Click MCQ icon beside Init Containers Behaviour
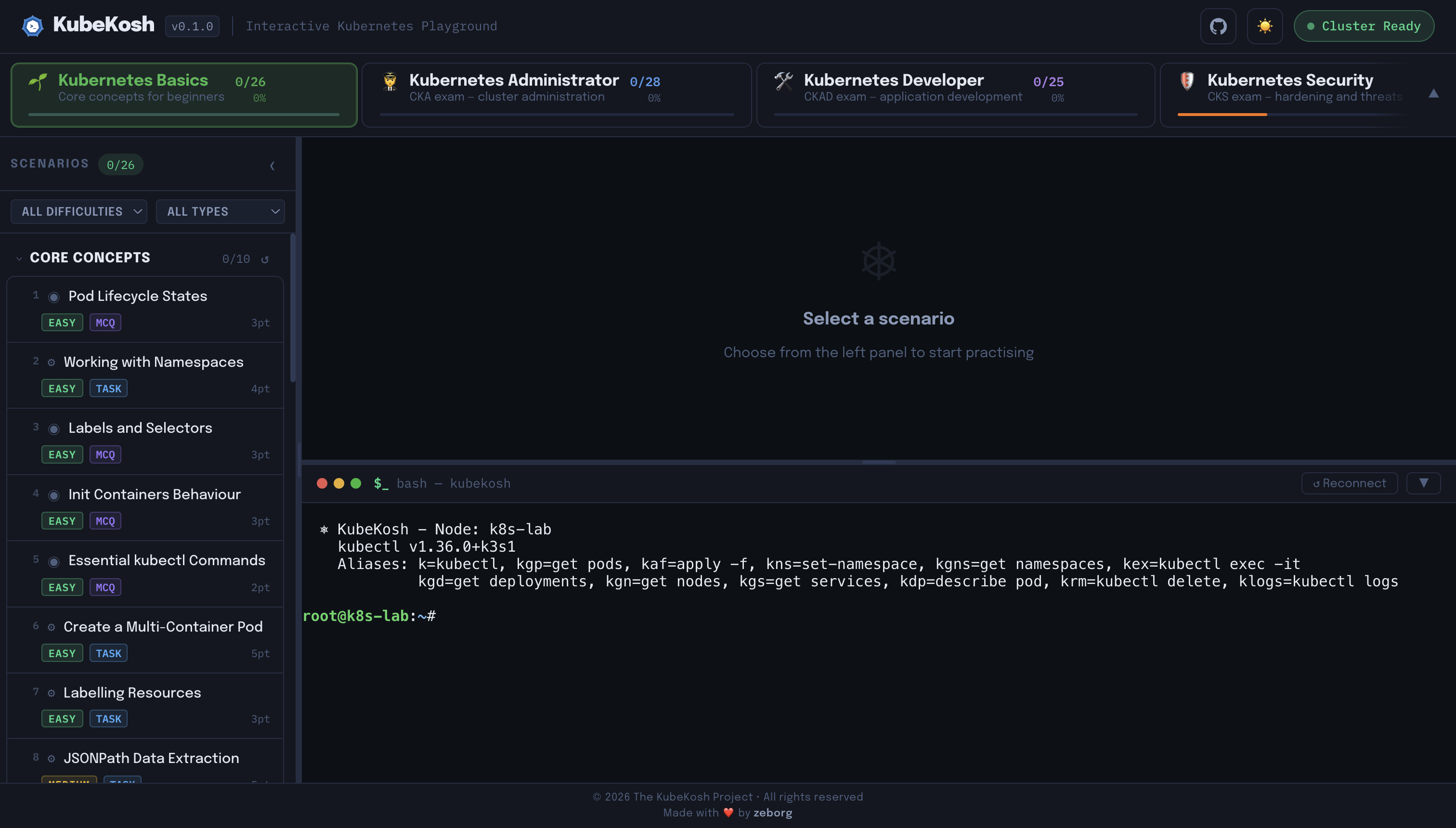 tap(54, 495)
